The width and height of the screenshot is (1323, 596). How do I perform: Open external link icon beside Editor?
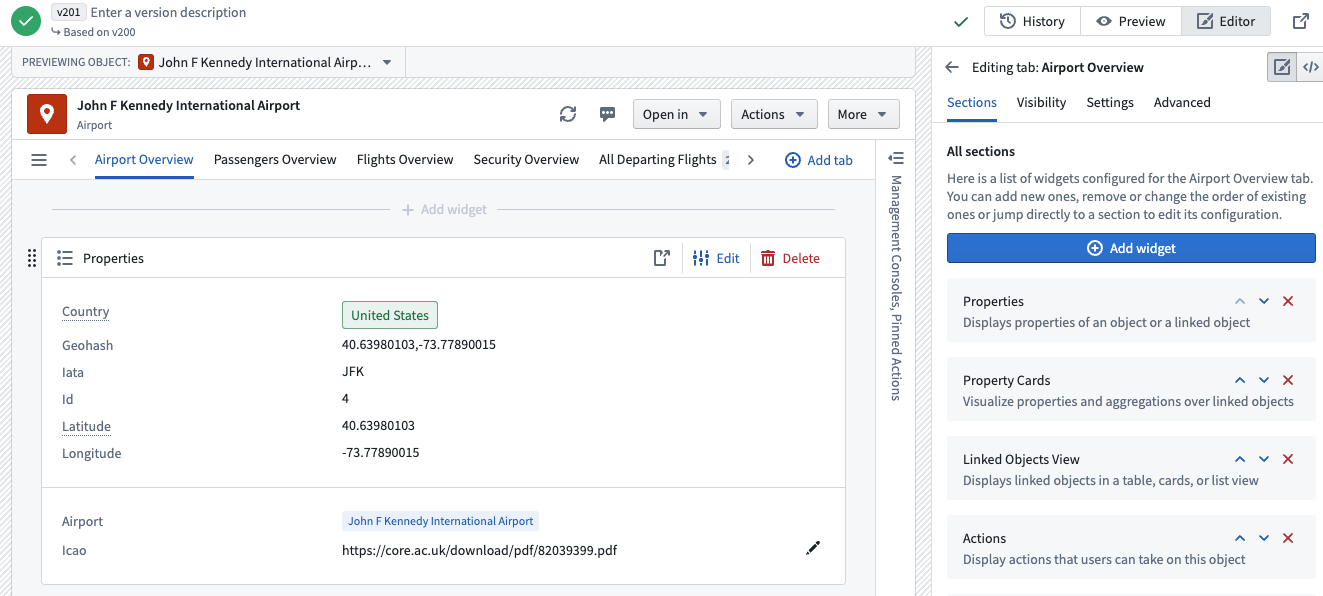1300,21
